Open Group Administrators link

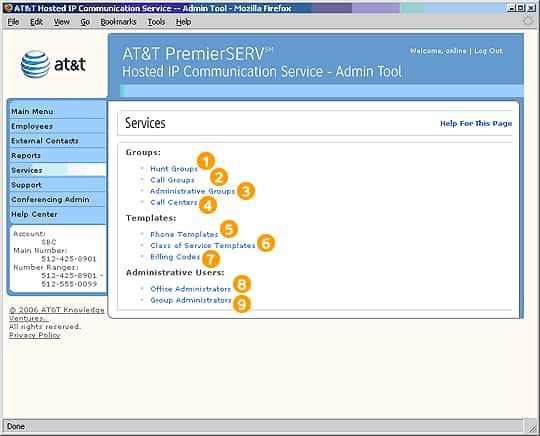click(191, 300)
